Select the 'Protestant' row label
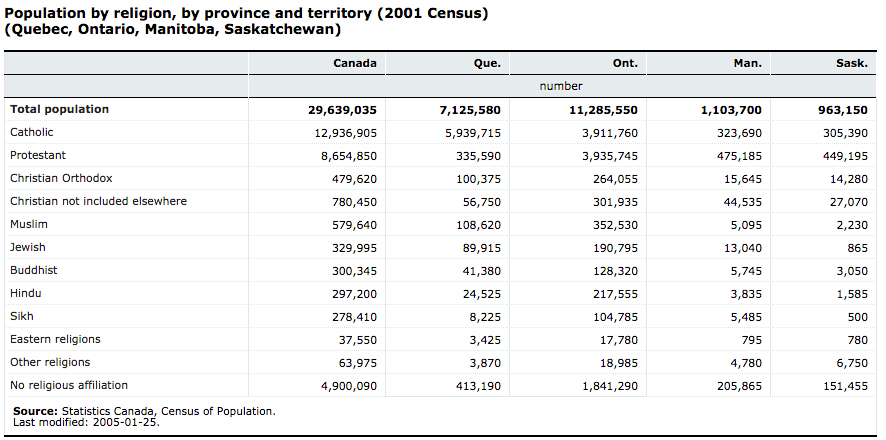This screenshot has height=440, width=886. [38, 155]
